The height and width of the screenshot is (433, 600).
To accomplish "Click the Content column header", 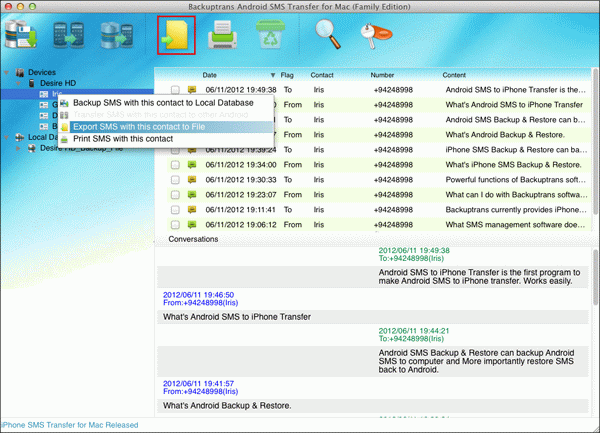I will pyautogui.click(x=454, y=75).
